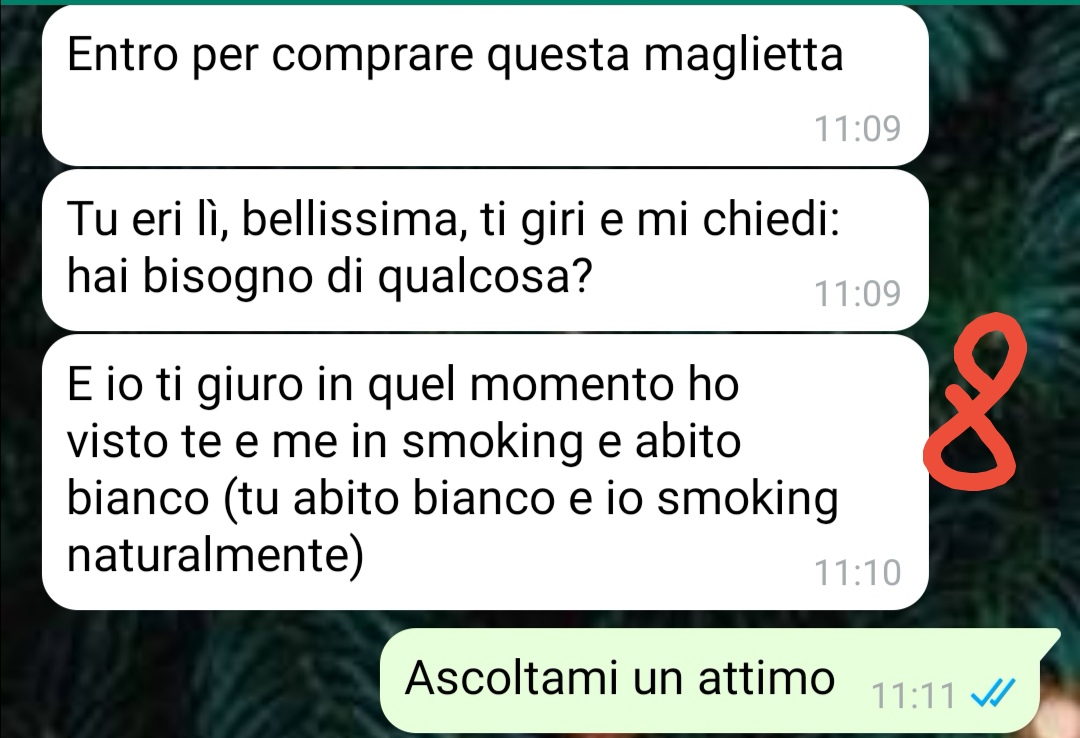This screenshot has height=738, width=1080.
Task: Click the 11:09 timestamp of the maglietta message
Action: click(x=857, y=129)
